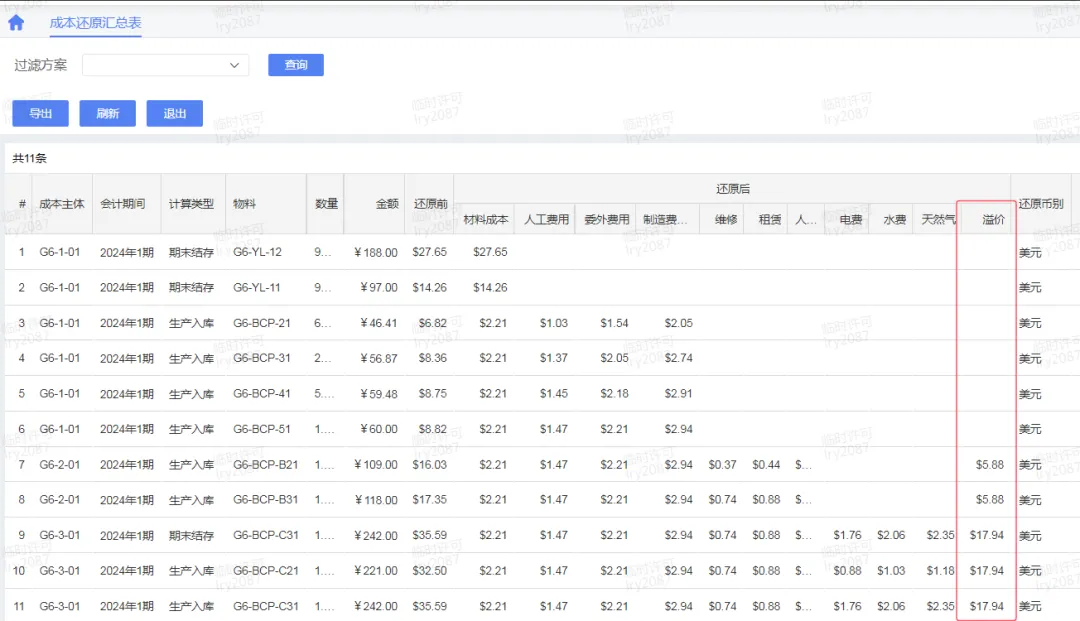
Task: Exit with the 退出 button
Action: (x=174, y=114)
